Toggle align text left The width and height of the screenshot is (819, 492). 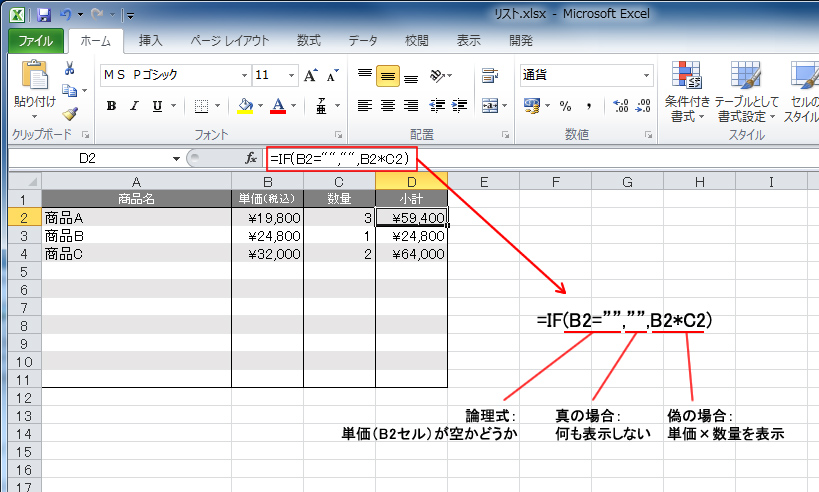pyautogui.click(x=365, y=106)
